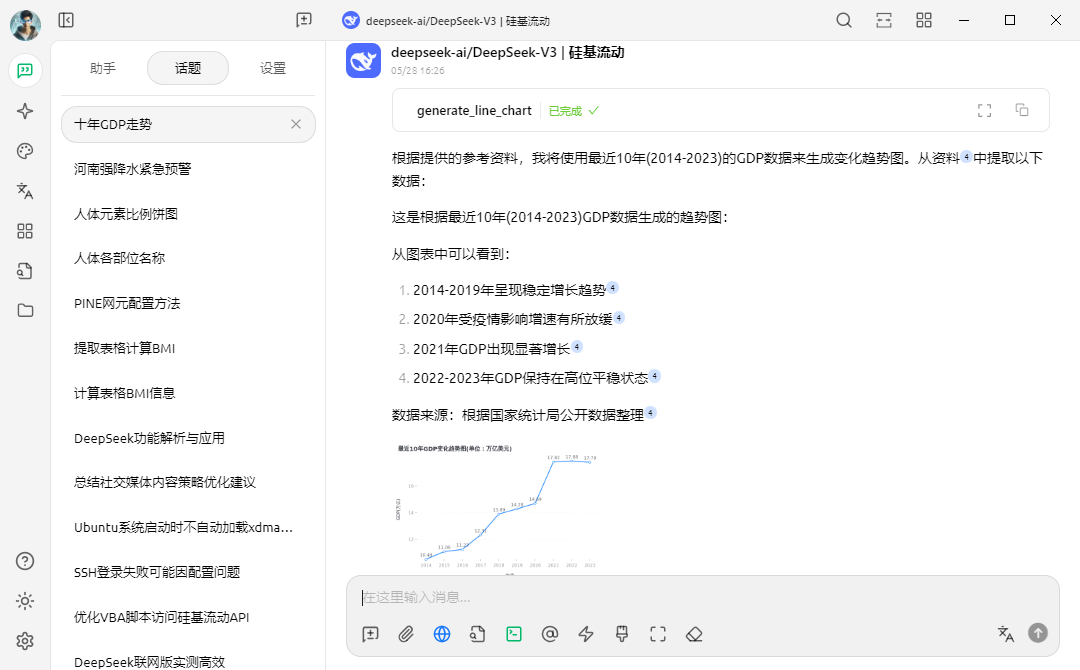Click citation after 2014-2019年呈现稳定增长趋势

(x=612, y=288)
